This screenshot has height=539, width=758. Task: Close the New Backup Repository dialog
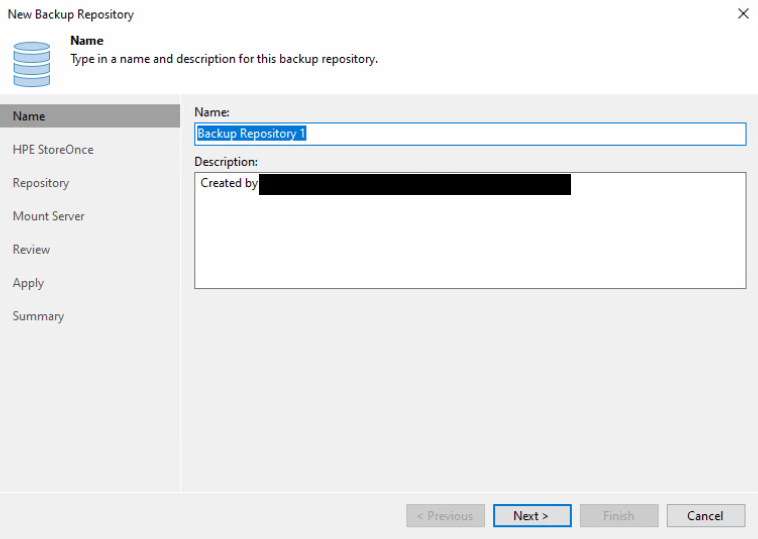[x=742, y=14]
